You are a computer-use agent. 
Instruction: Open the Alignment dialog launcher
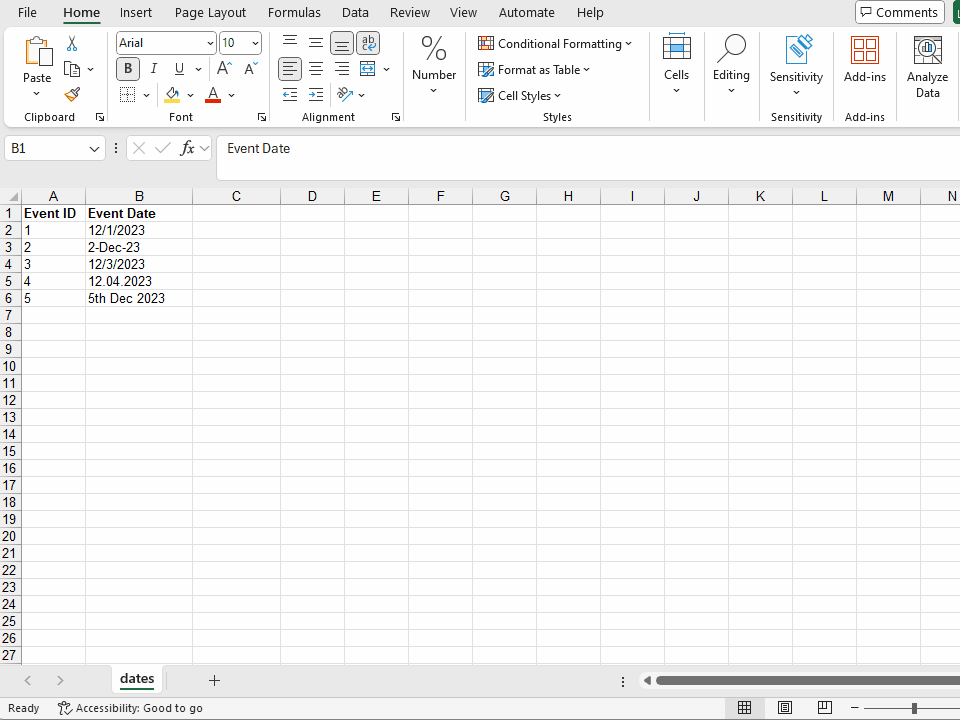[396, 117]
